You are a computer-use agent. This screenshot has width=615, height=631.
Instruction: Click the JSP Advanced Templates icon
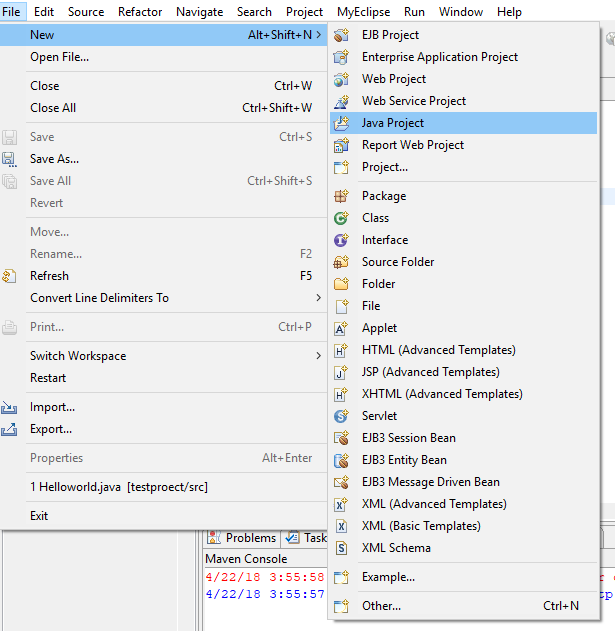[x=341, y=372]
